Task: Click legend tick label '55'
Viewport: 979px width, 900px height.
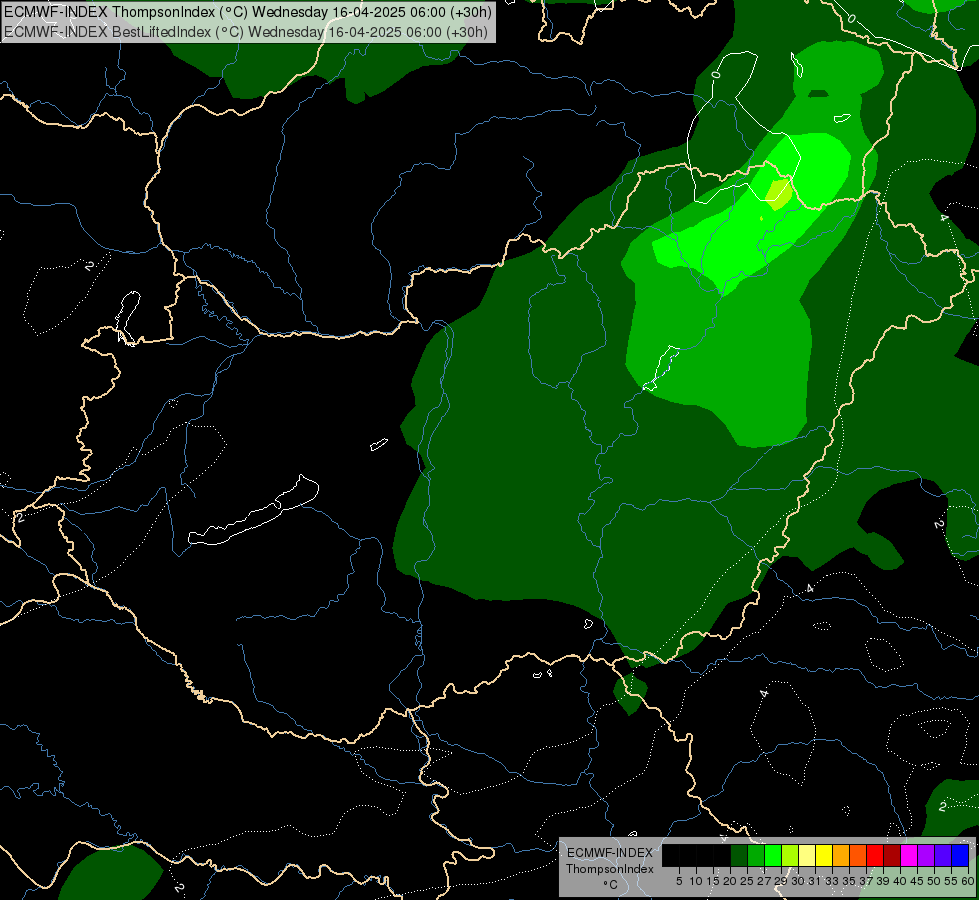Action: 950,881
